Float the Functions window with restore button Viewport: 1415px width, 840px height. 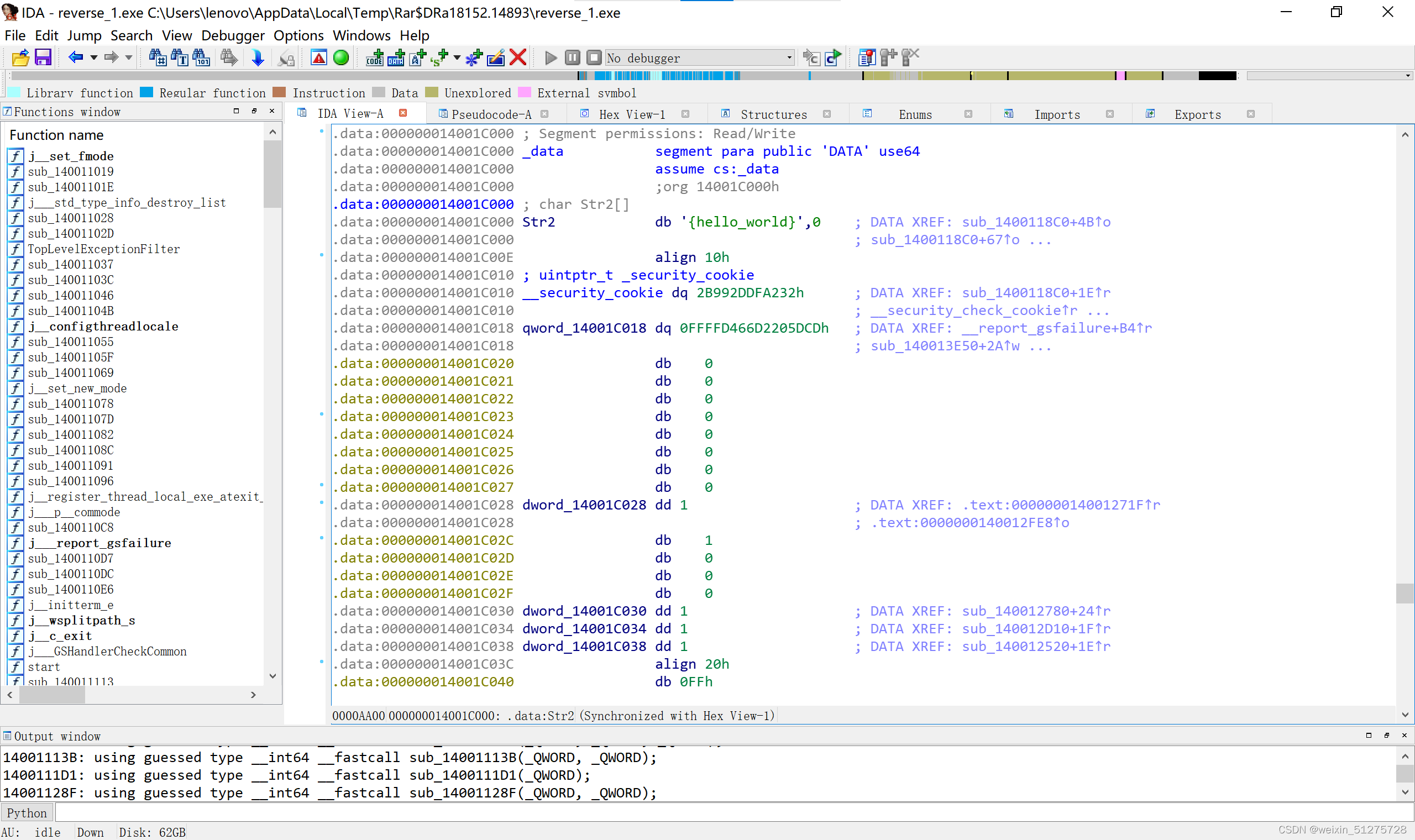pyautogui.click(x=254, y=111)
